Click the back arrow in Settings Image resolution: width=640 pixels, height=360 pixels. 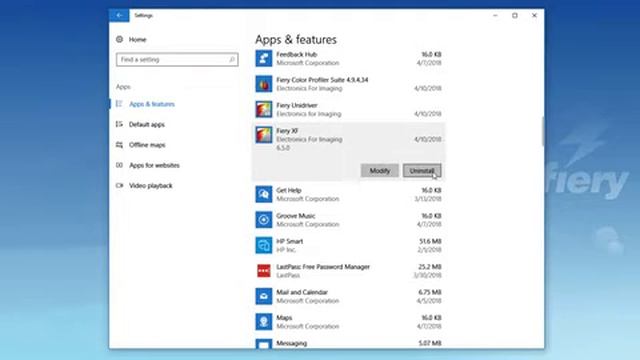119,15
